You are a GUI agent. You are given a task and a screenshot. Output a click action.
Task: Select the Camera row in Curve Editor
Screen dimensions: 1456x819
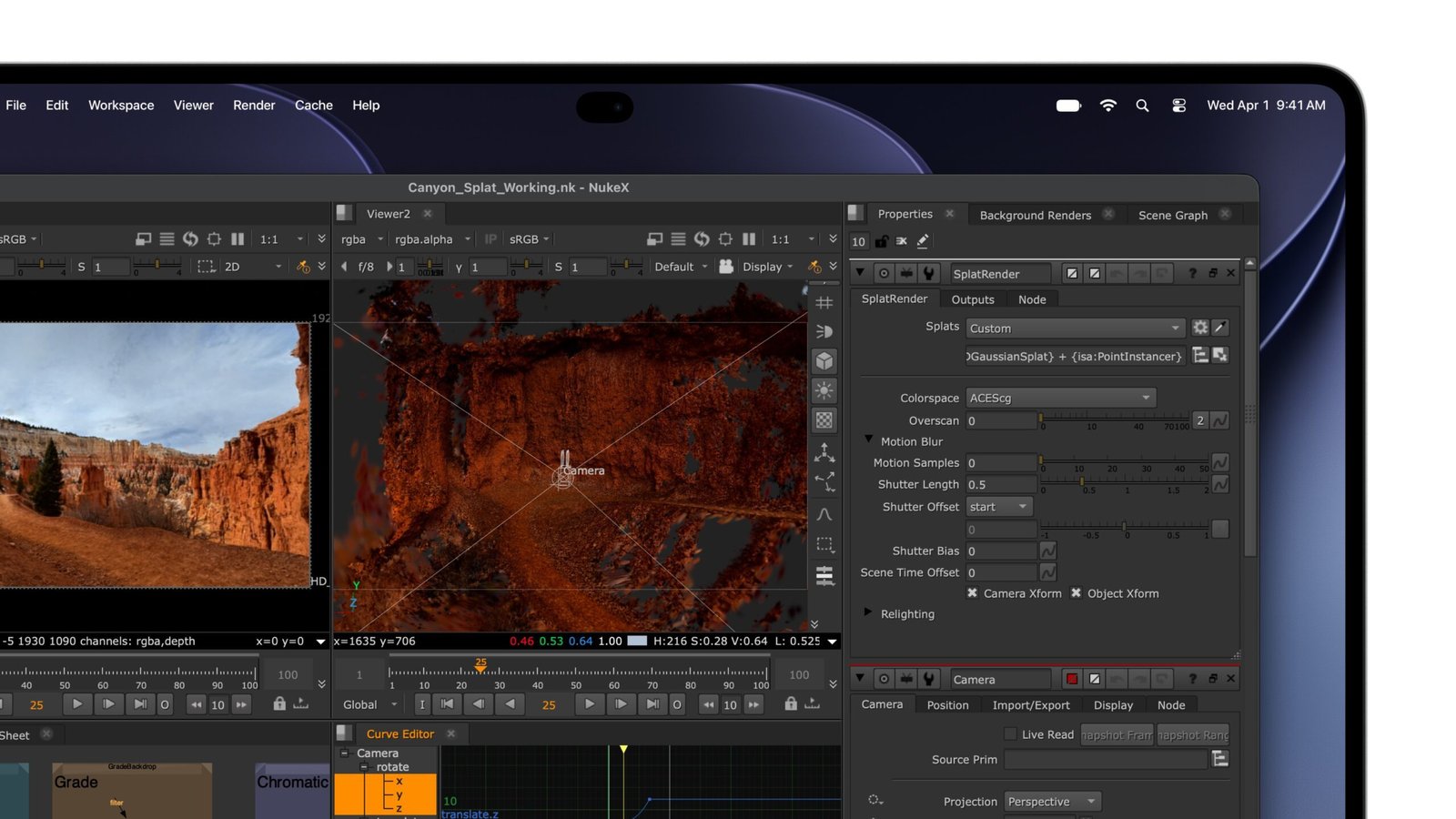(x=377, y=753)
